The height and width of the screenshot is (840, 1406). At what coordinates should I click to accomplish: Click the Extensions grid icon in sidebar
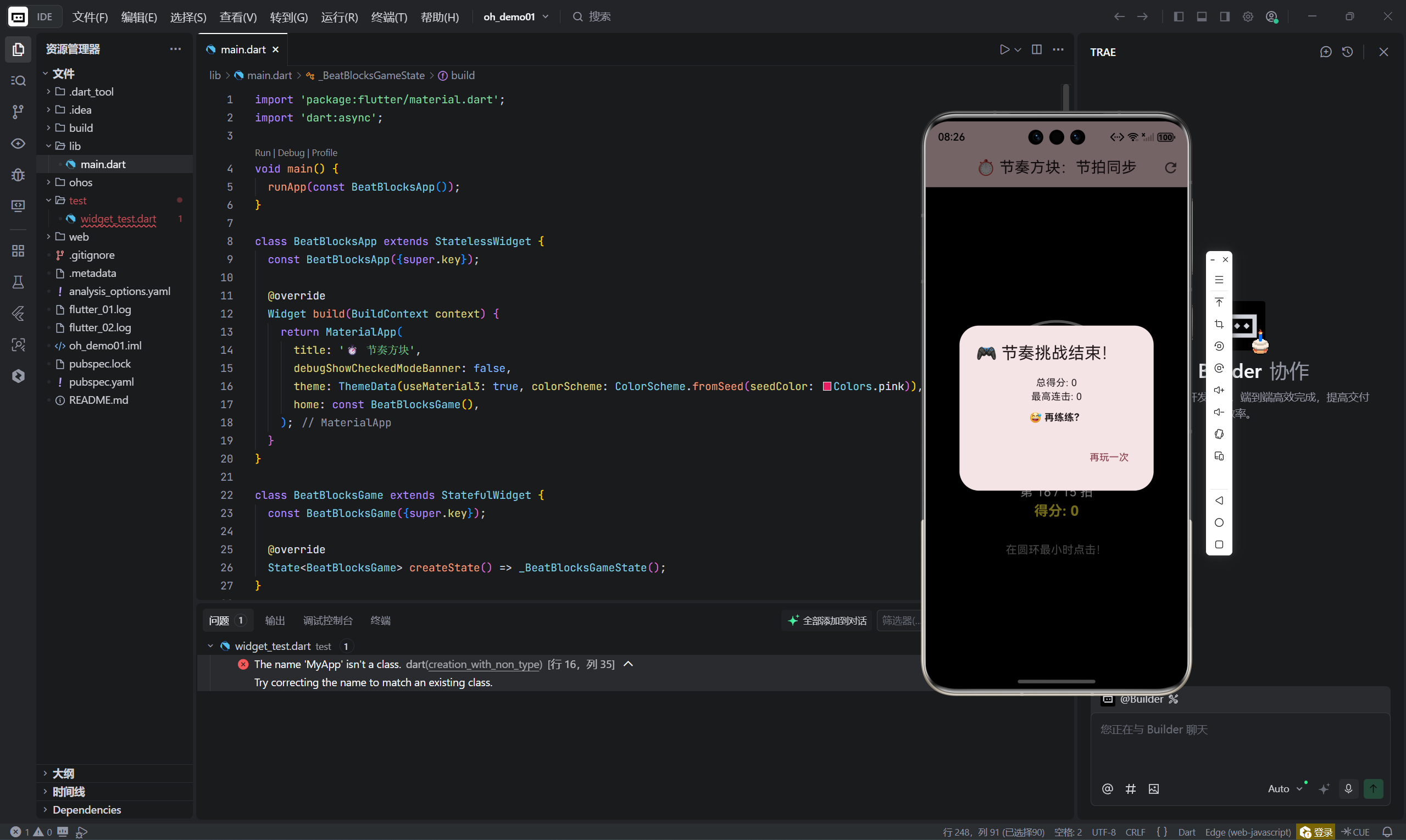coord(18,251)
